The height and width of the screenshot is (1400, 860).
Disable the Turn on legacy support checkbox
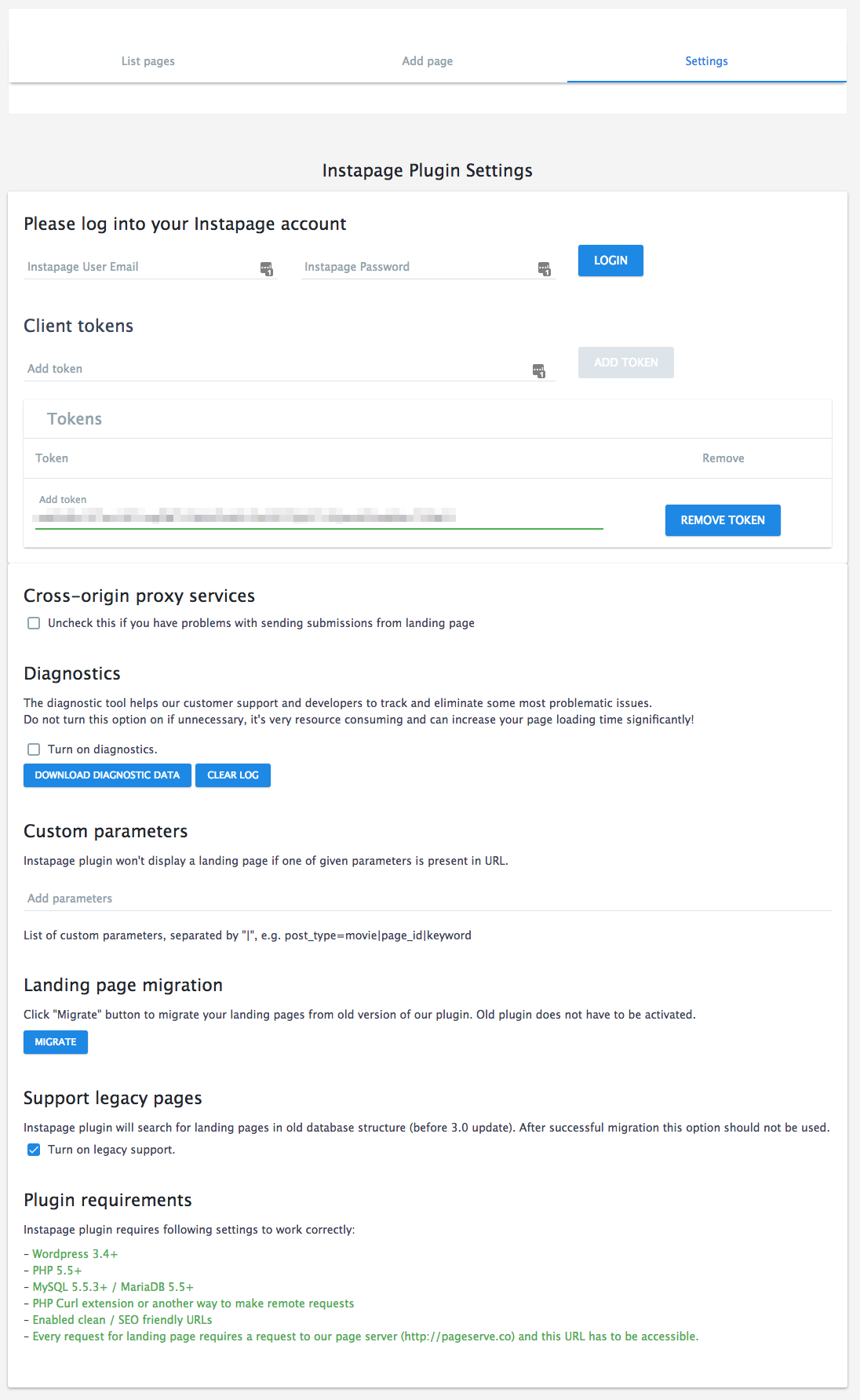(x=34, y=1150)
